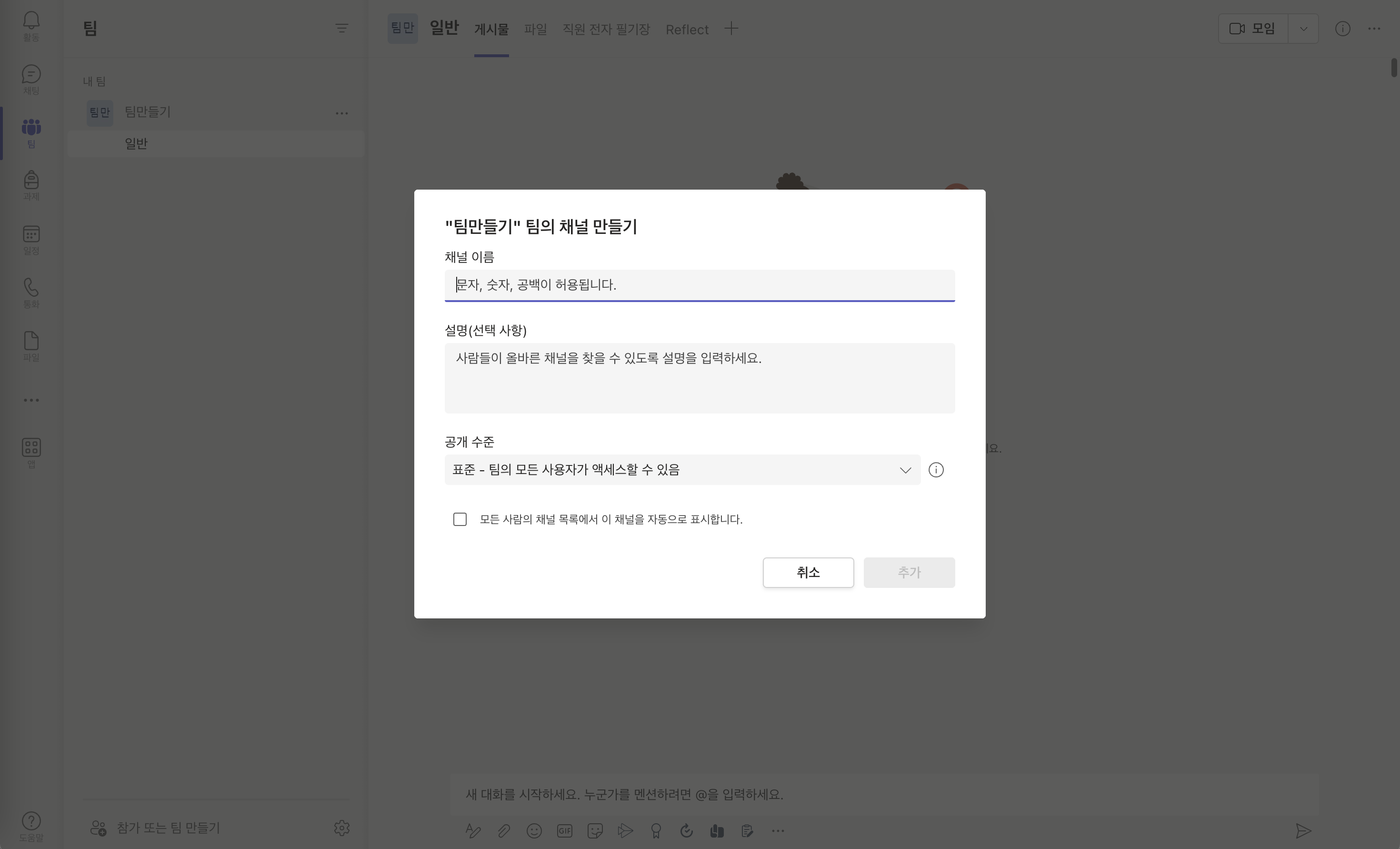This screenshot has height=849, width=1400.
Task: Open the Apps grid icon
Action: point(31,447)
